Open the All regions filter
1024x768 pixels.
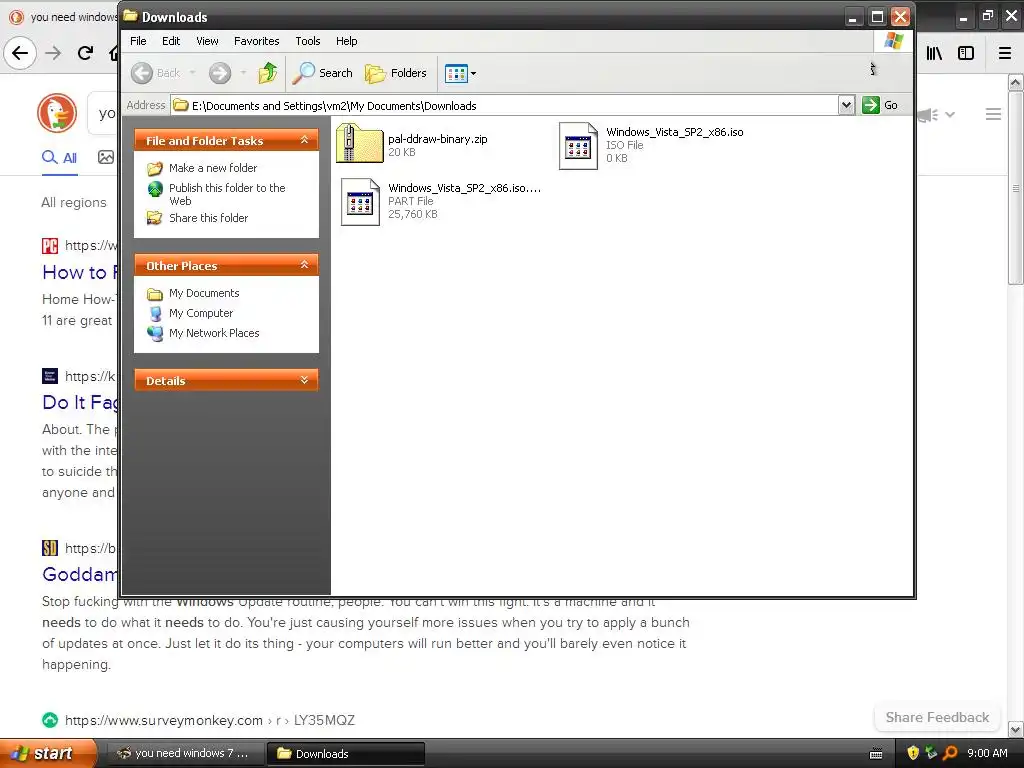tap(74, 202)
